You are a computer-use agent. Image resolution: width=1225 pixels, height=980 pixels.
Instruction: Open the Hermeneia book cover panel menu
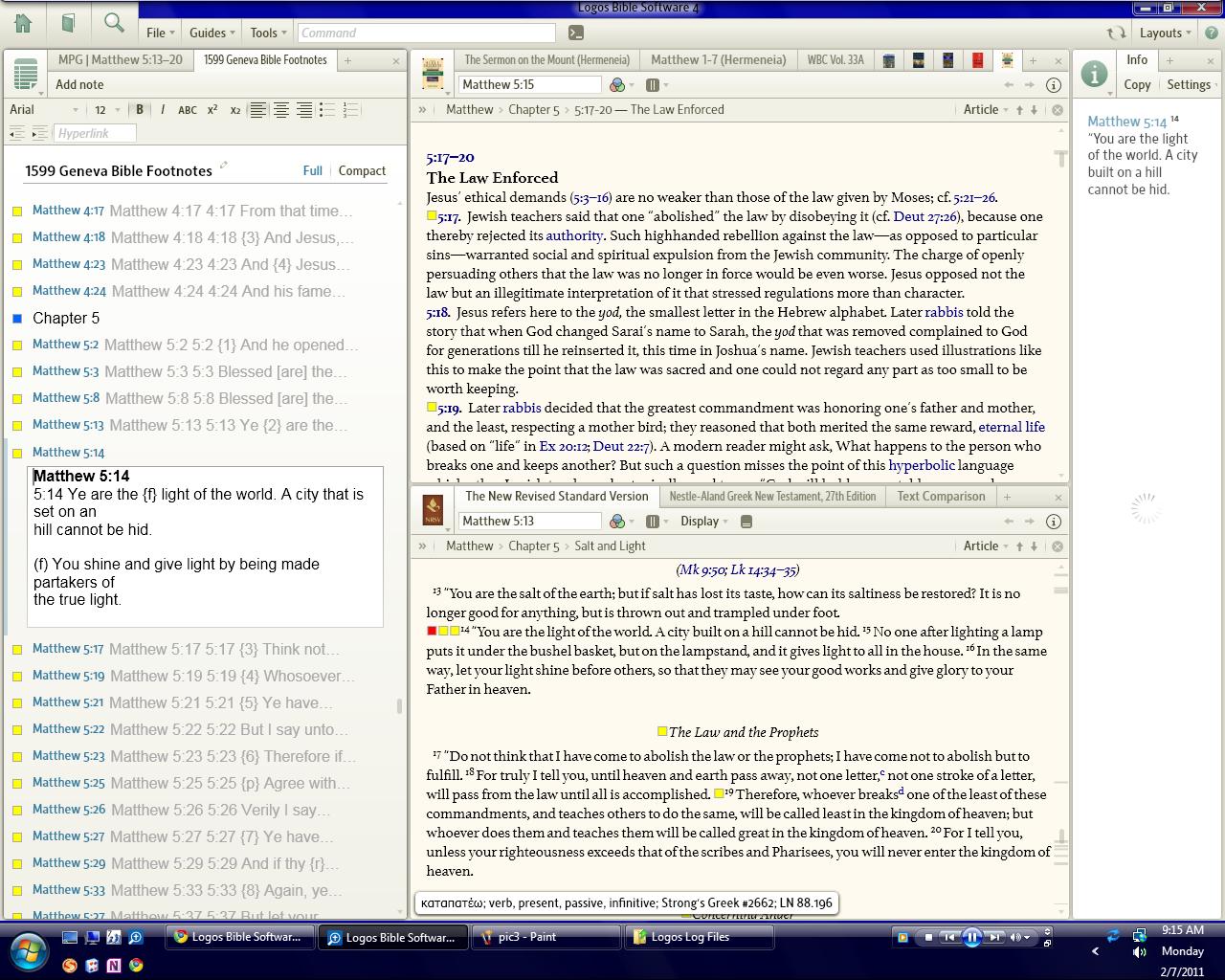[433, 74]
